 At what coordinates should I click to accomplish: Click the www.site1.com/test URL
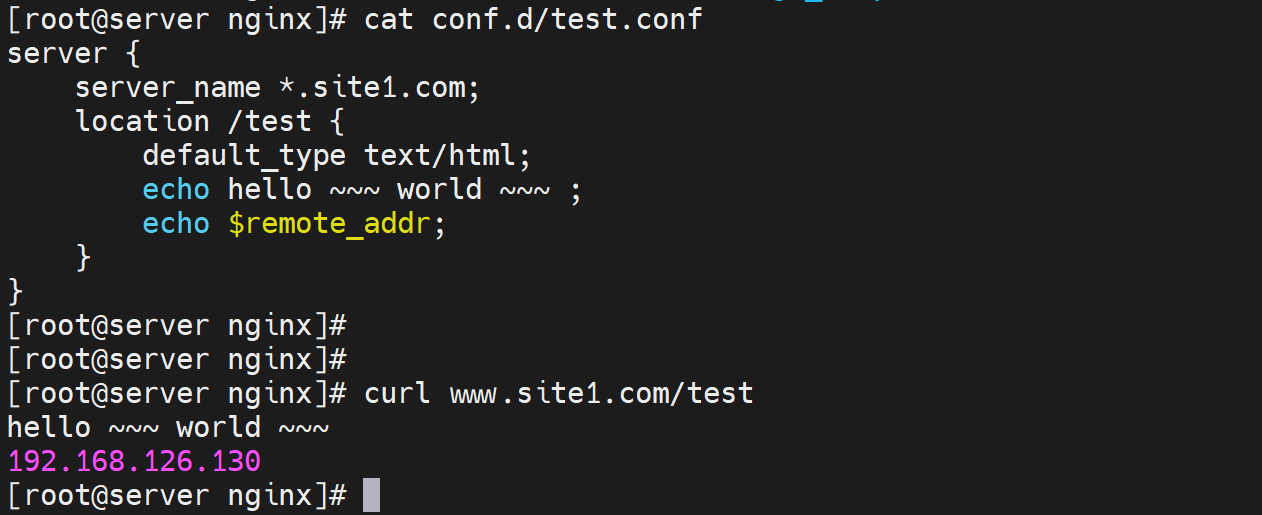point(601,393)
